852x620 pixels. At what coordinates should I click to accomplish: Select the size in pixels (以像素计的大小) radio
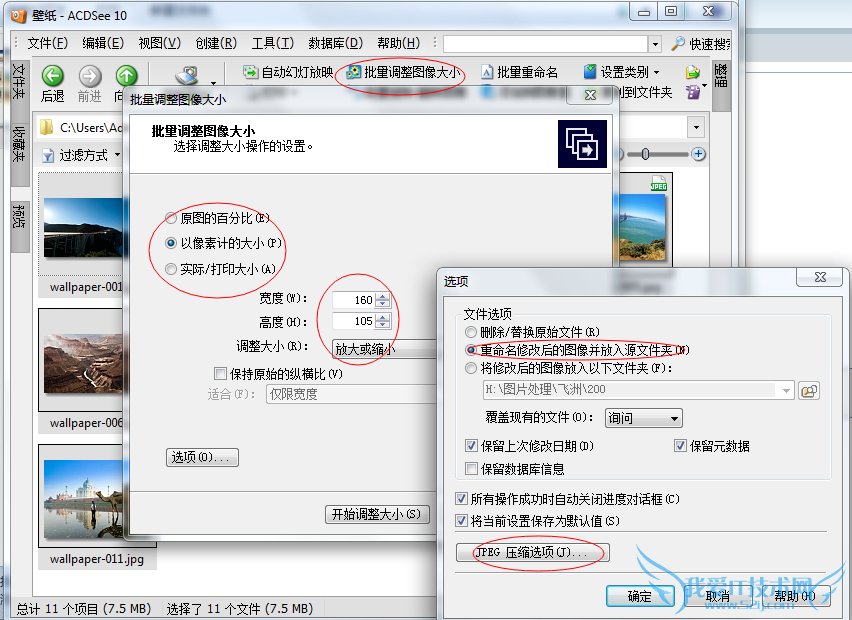[171, 243]
